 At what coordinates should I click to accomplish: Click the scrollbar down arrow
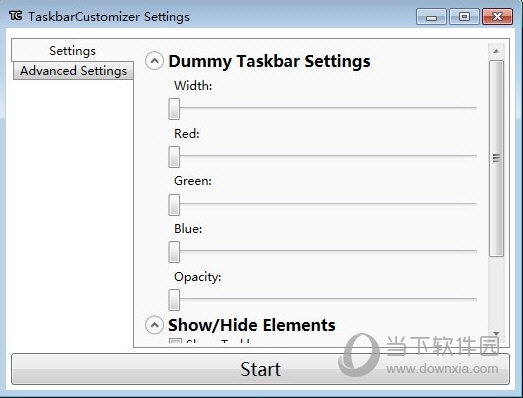(x=496, y=333)
